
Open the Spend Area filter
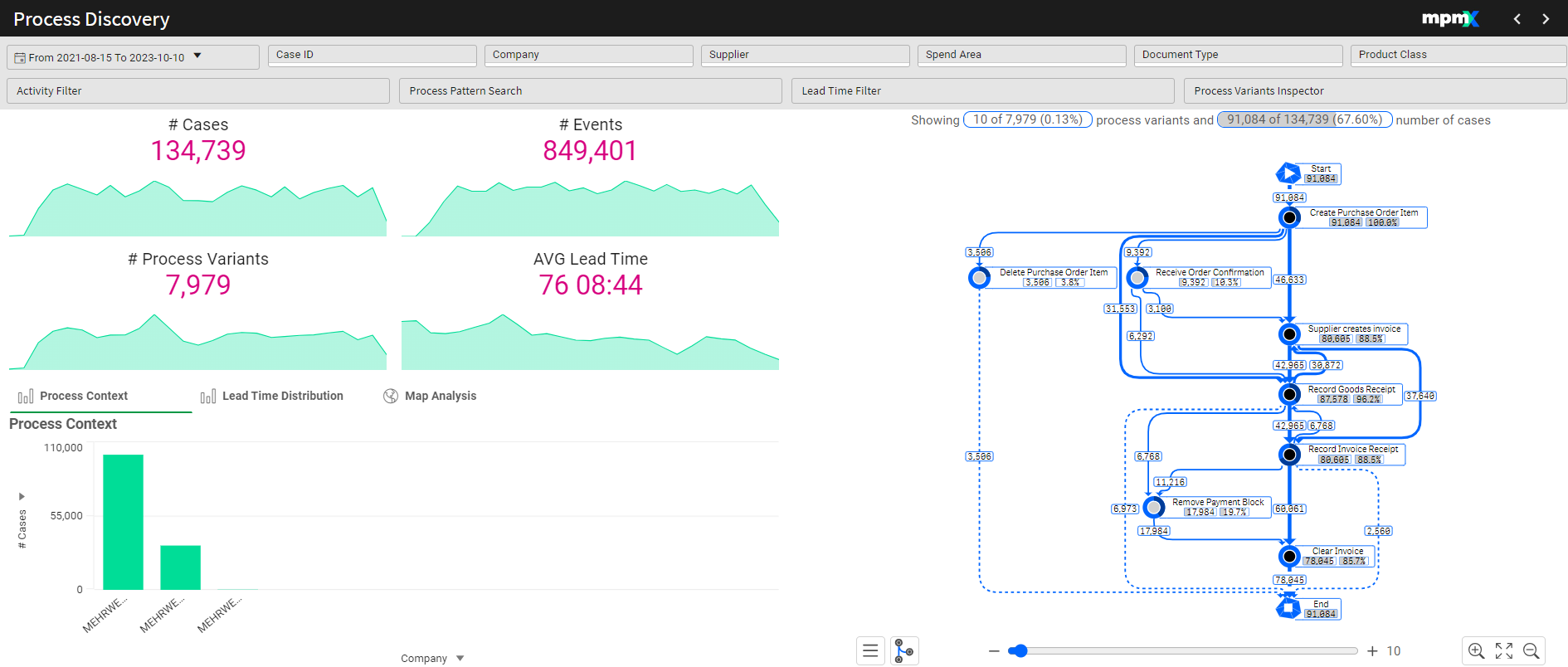pyautogui.click(x=1021, y=55)
